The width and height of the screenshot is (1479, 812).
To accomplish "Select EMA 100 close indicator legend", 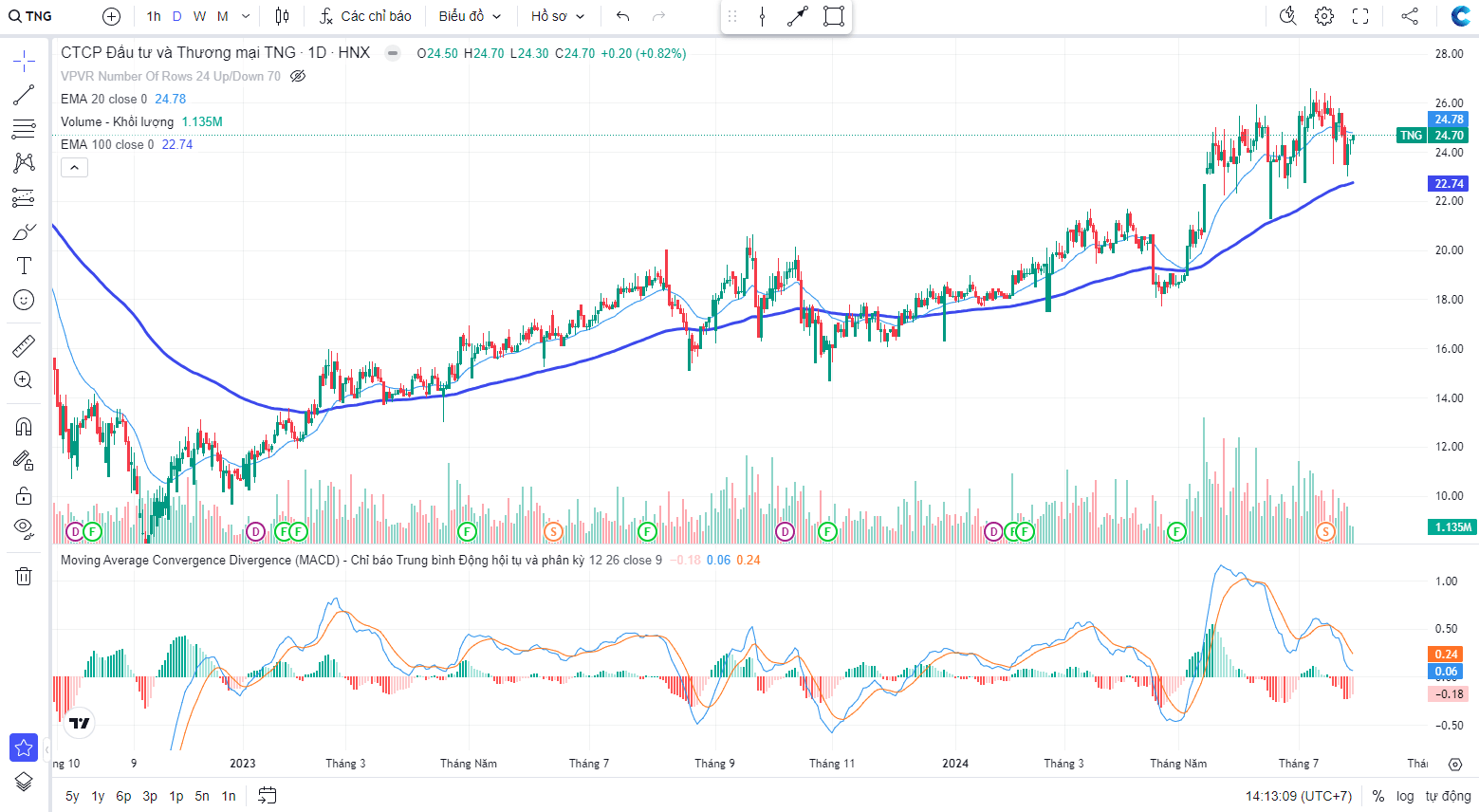I will 107,144.
